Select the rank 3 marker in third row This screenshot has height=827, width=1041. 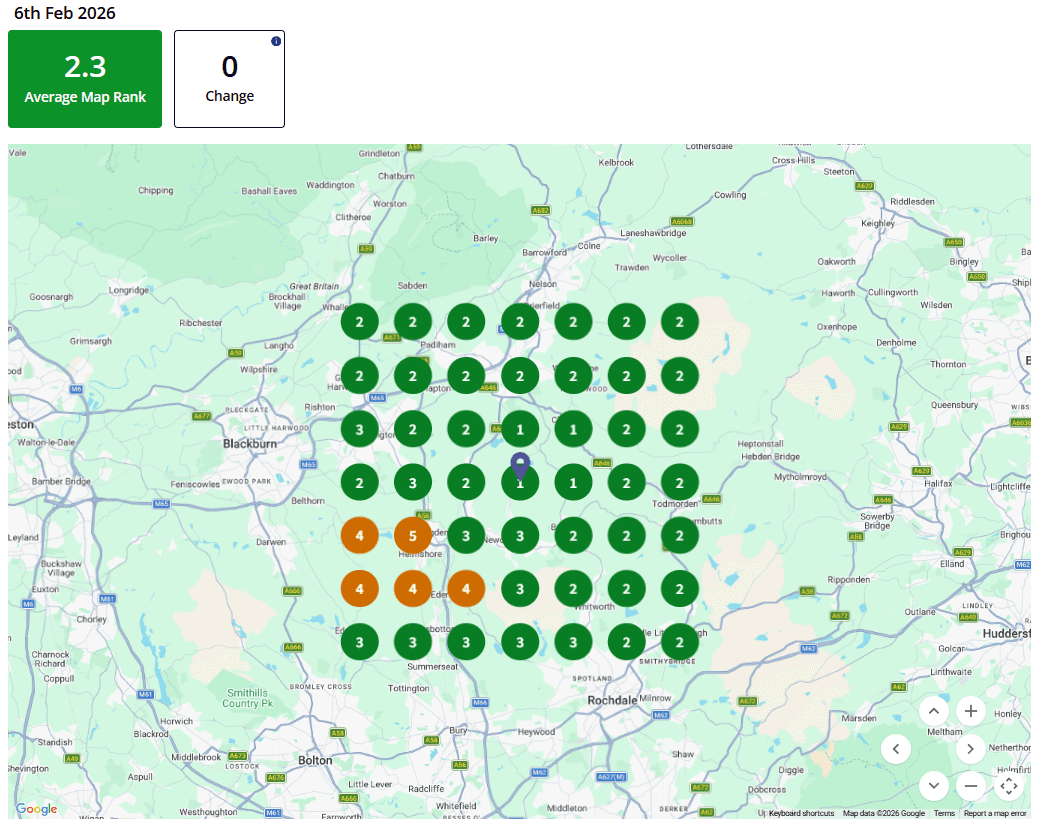(359, 430)
